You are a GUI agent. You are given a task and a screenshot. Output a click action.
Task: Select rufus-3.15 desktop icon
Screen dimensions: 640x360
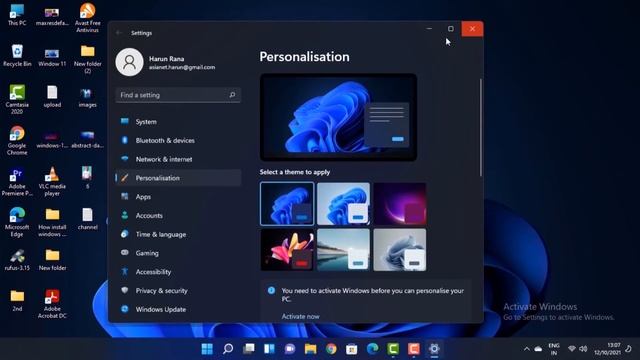click(17, 260)
